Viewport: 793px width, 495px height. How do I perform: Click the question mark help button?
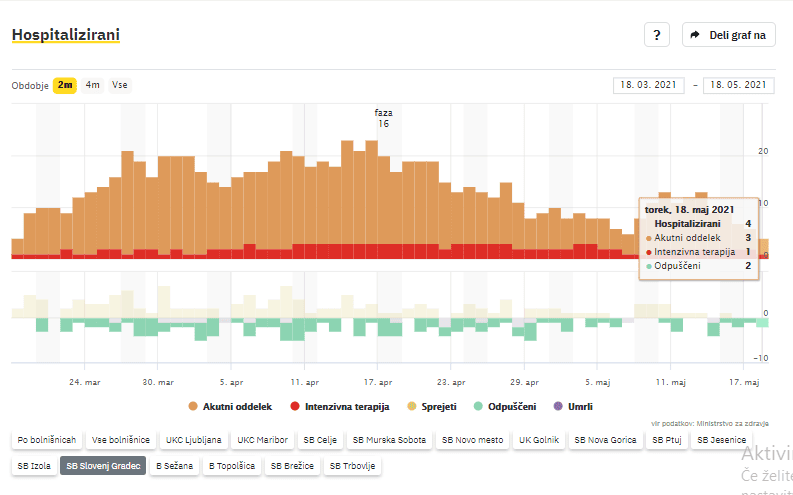point(656,35)
